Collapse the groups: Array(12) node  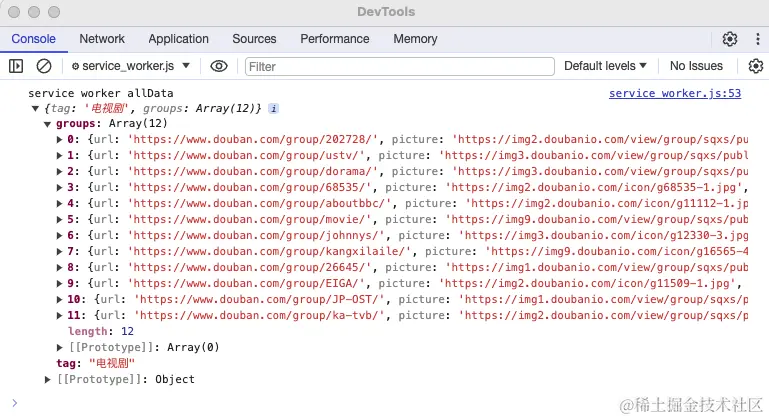tap(48, 124)
